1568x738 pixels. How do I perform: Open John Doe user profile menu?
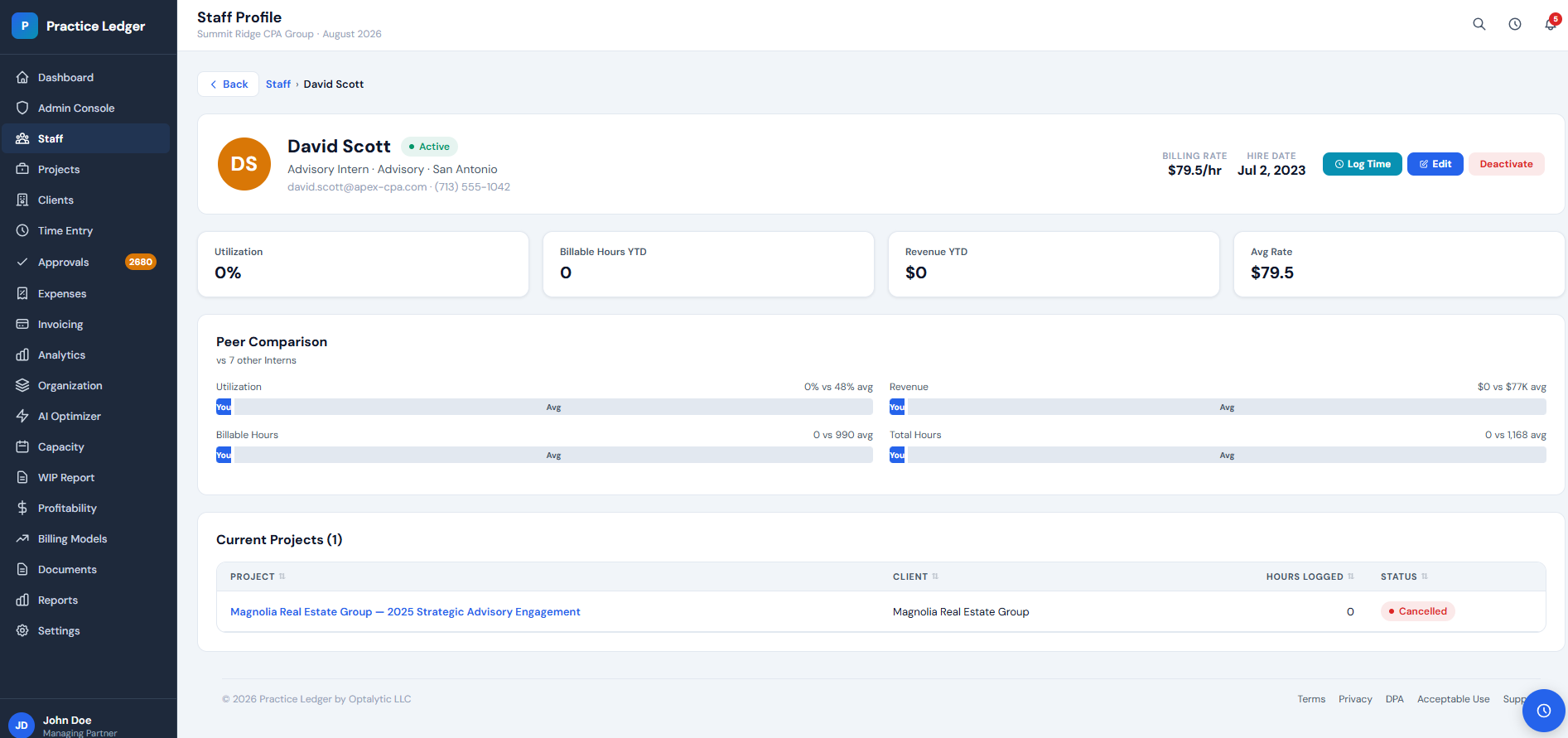click(x=88, y=725)
